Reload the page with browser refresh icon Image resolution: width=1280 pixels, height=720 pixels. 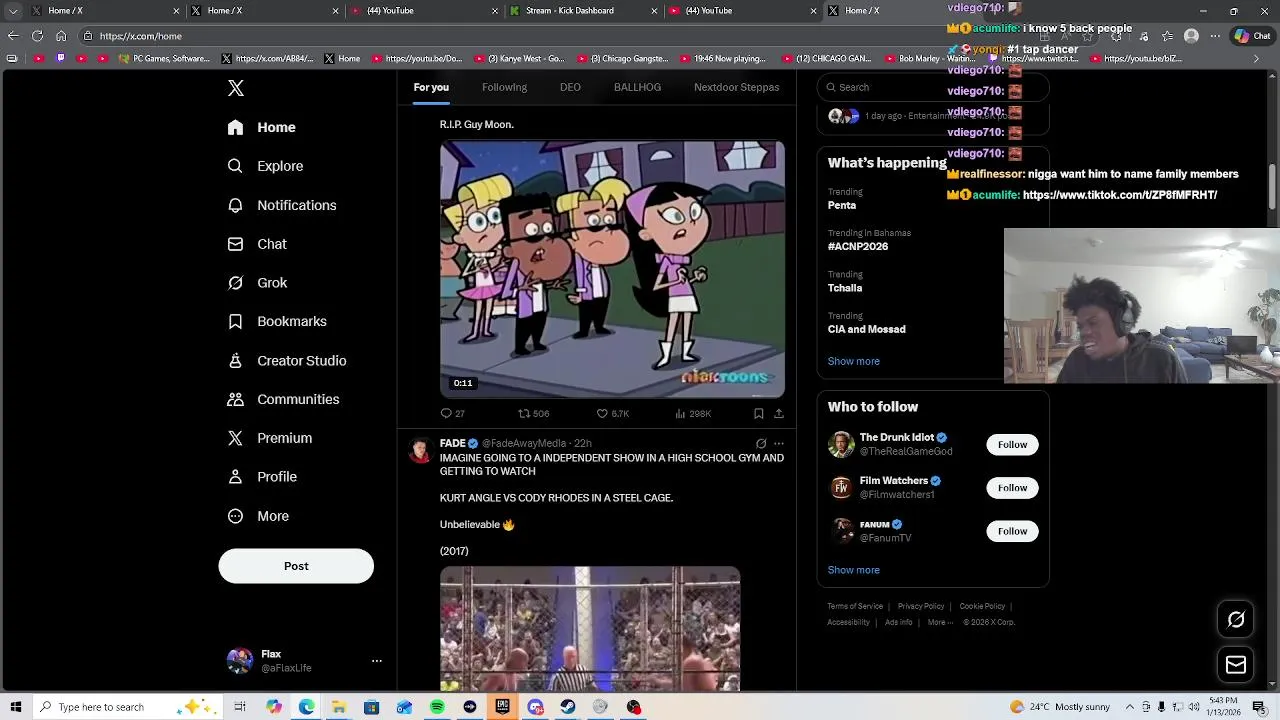[x=37, y=36]
